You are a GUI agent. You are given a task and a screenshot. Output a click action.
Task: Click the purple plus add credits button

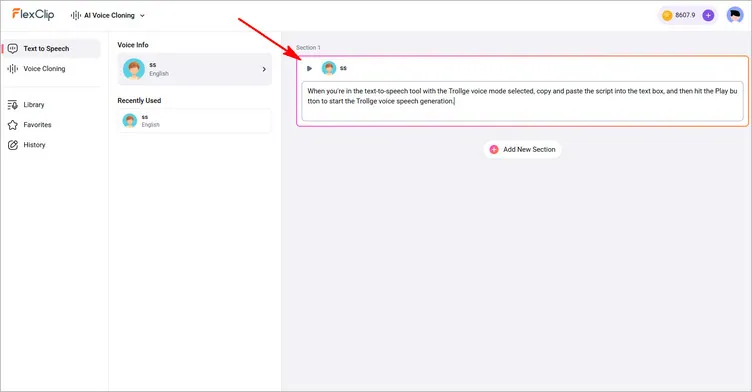pyautogui.click(x=708, y=15)
